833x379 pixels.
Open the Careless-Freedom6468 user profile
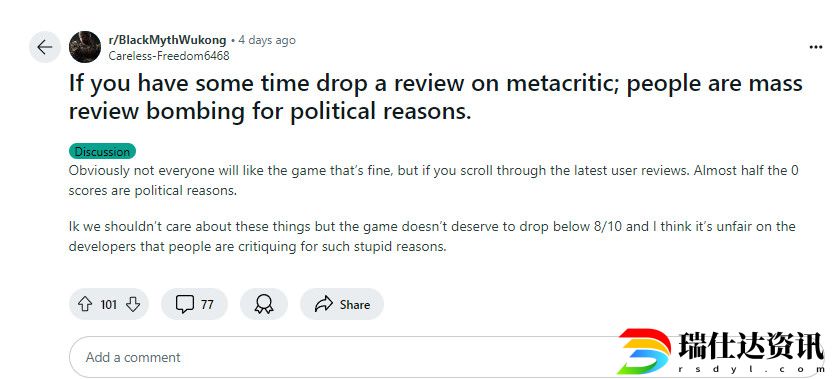(169, 55)
